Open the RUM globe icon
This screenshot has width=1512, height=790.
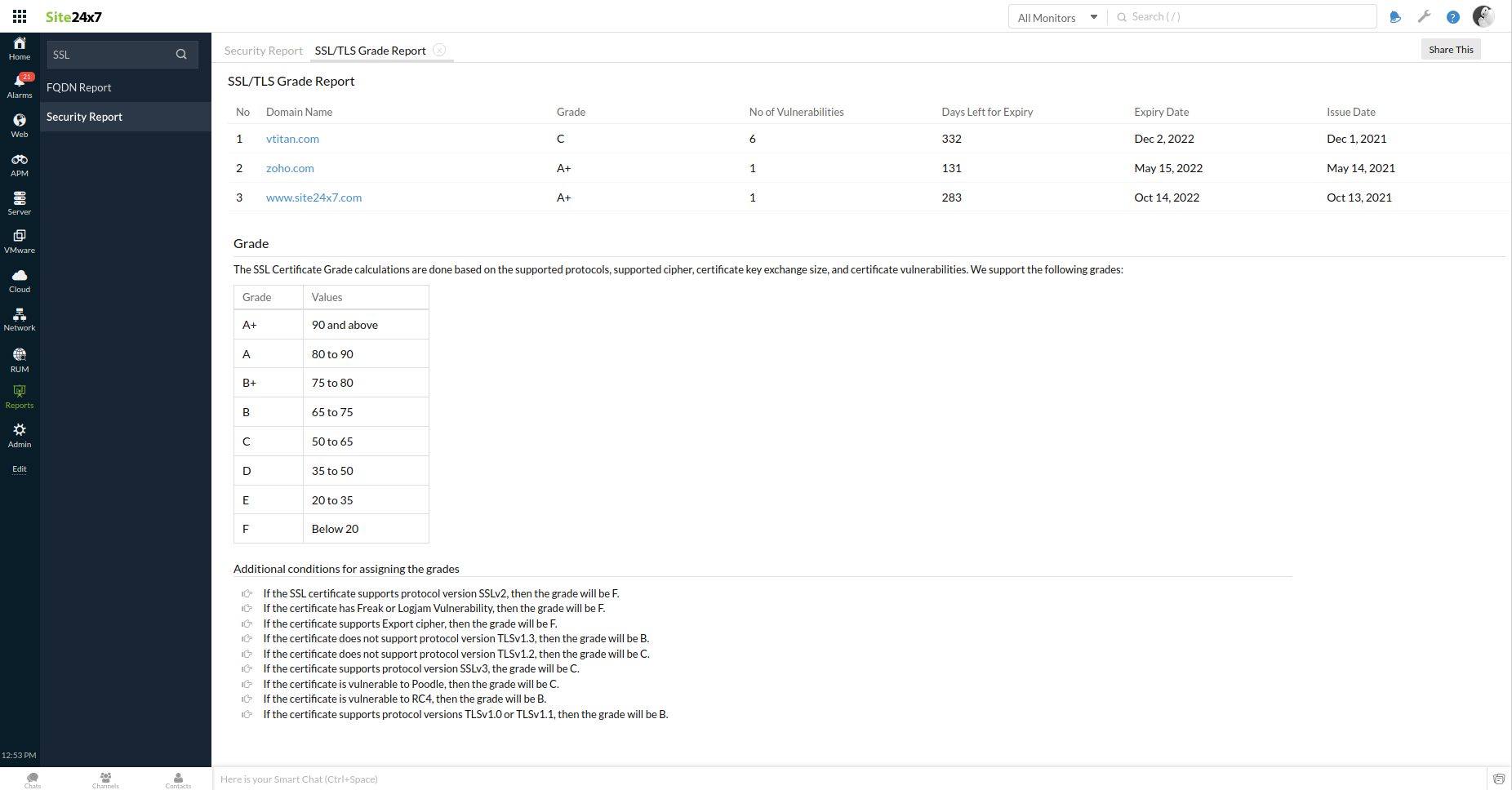20,359
